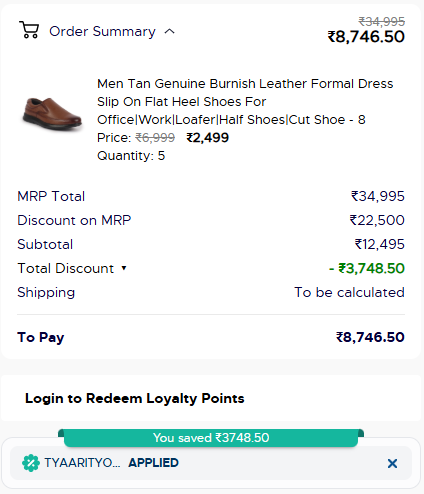Screen dimensions: 424x494
Task: Expand the Total Discount dropdown arrow
Action: (124, 268)
